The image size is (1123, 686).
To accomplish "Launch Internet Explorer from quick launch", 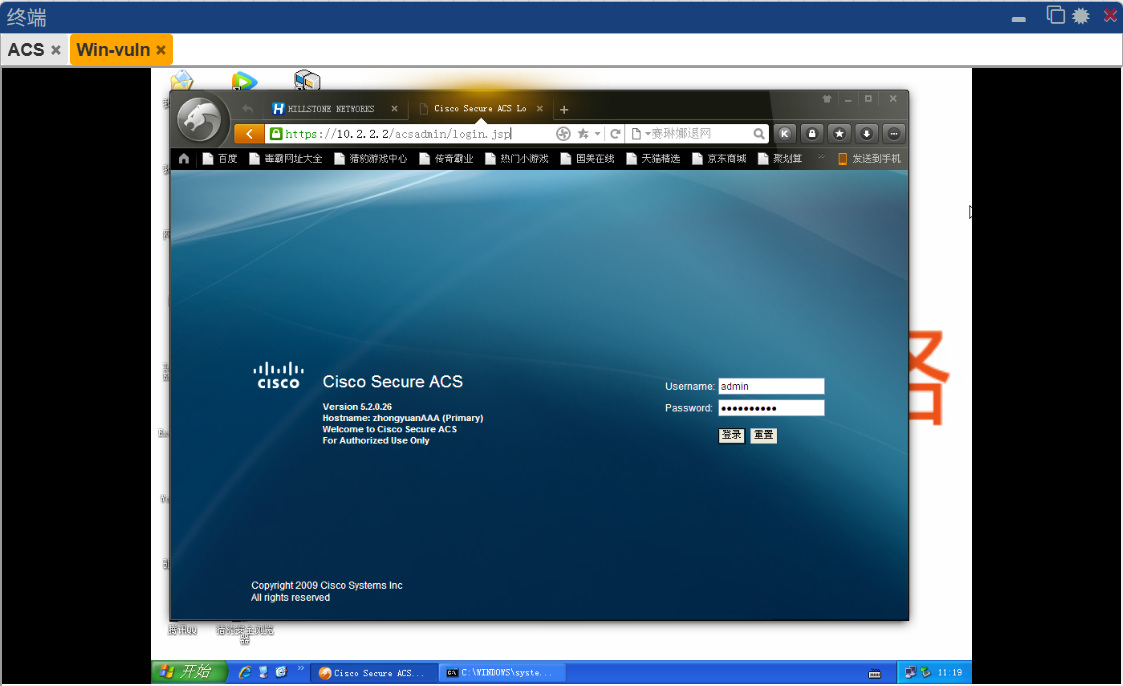I will (x=245, y=672).
